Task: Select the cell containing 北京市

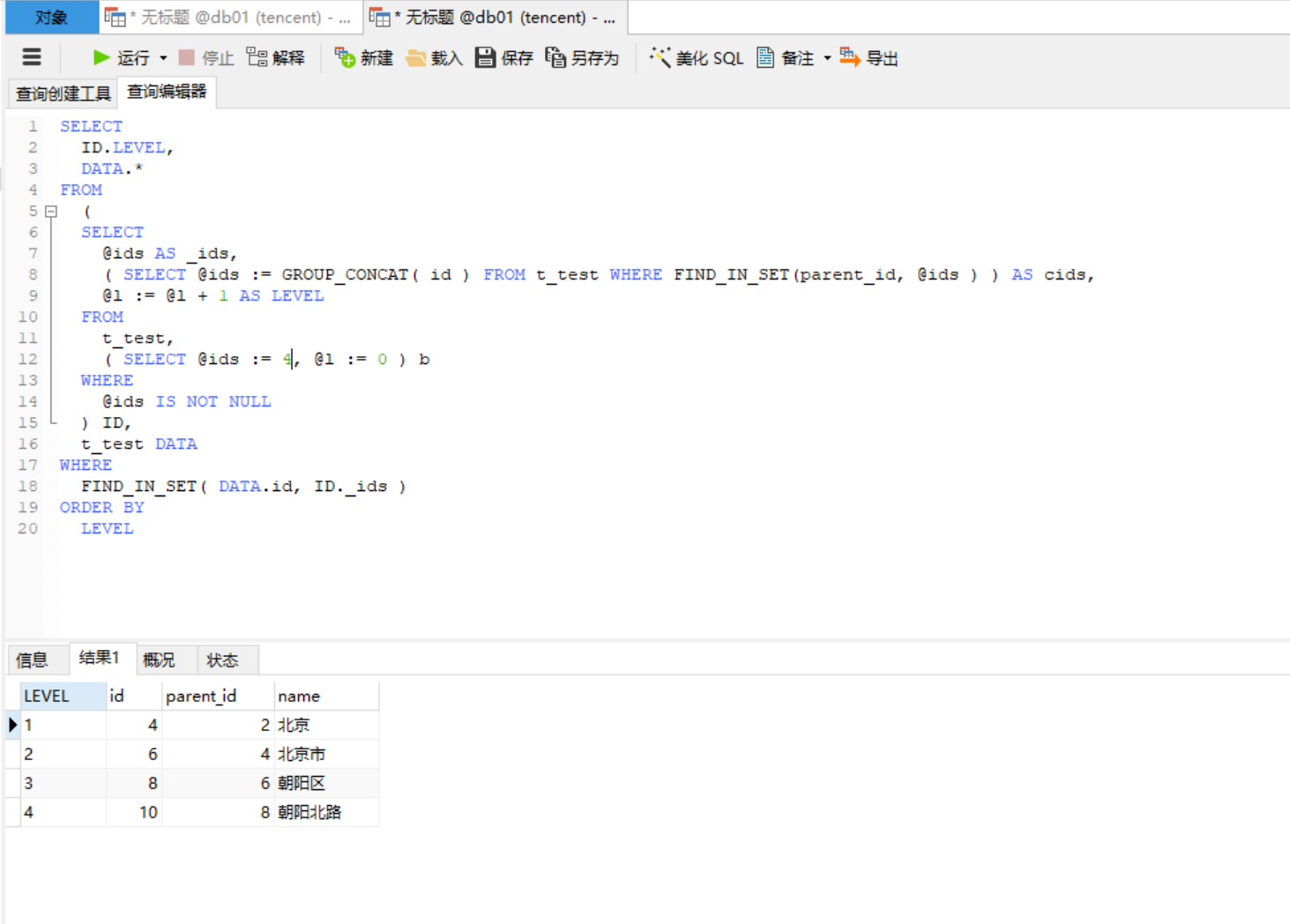Action: 326,754
